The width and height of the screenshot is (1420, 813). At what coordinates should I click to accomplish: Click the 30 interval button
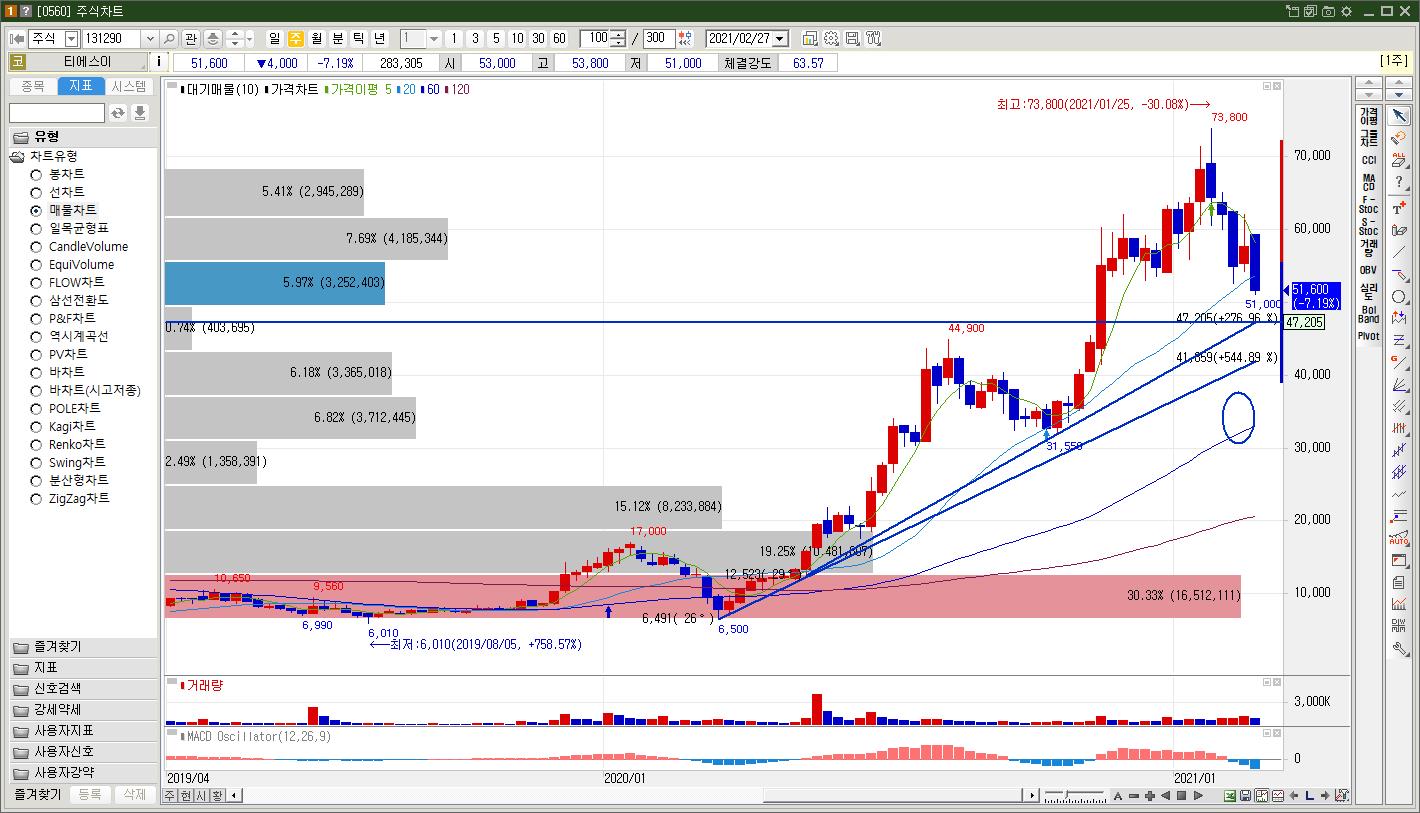click(x=538, y=38)
